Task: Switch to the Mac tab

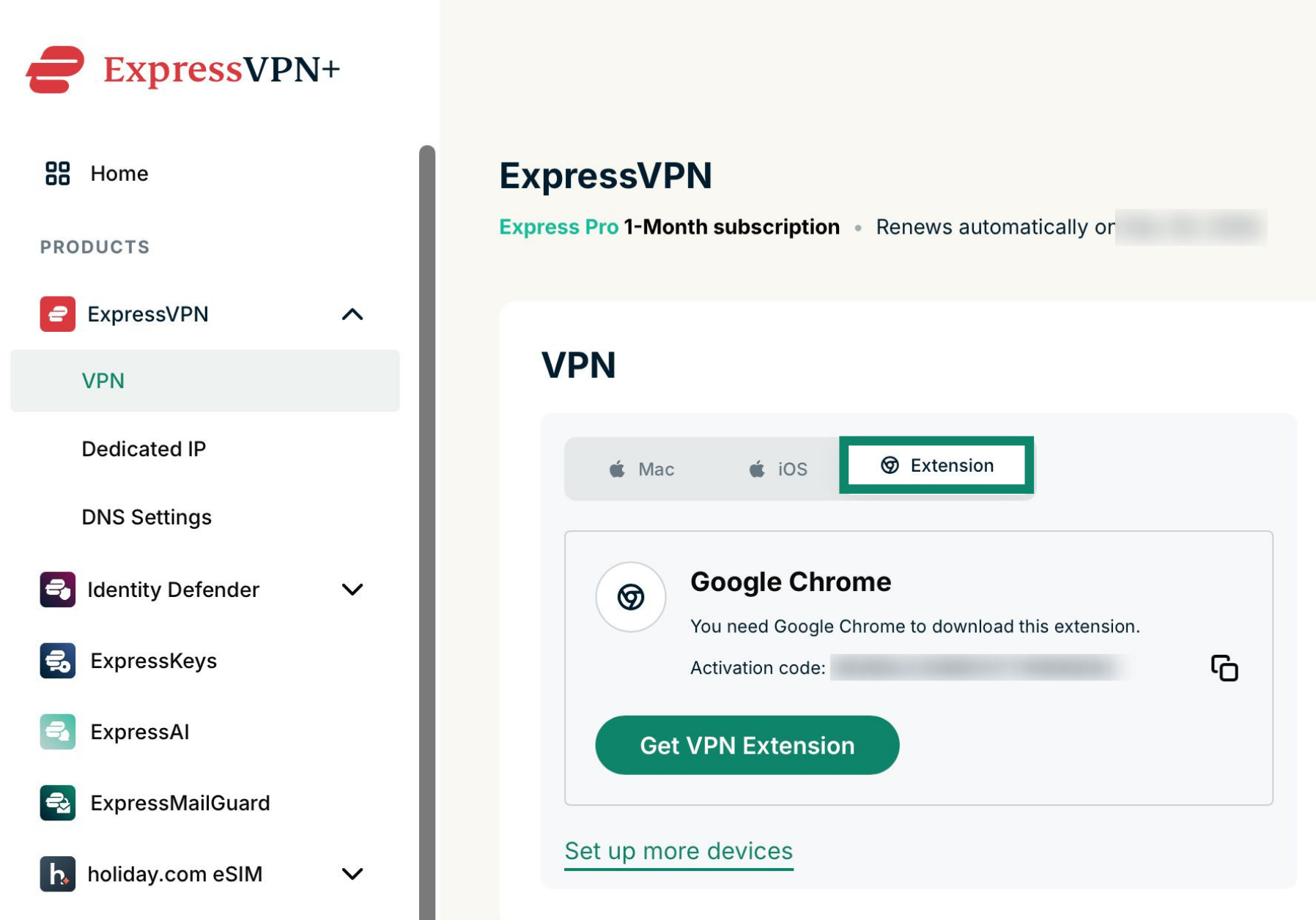Action: (641, 469)
